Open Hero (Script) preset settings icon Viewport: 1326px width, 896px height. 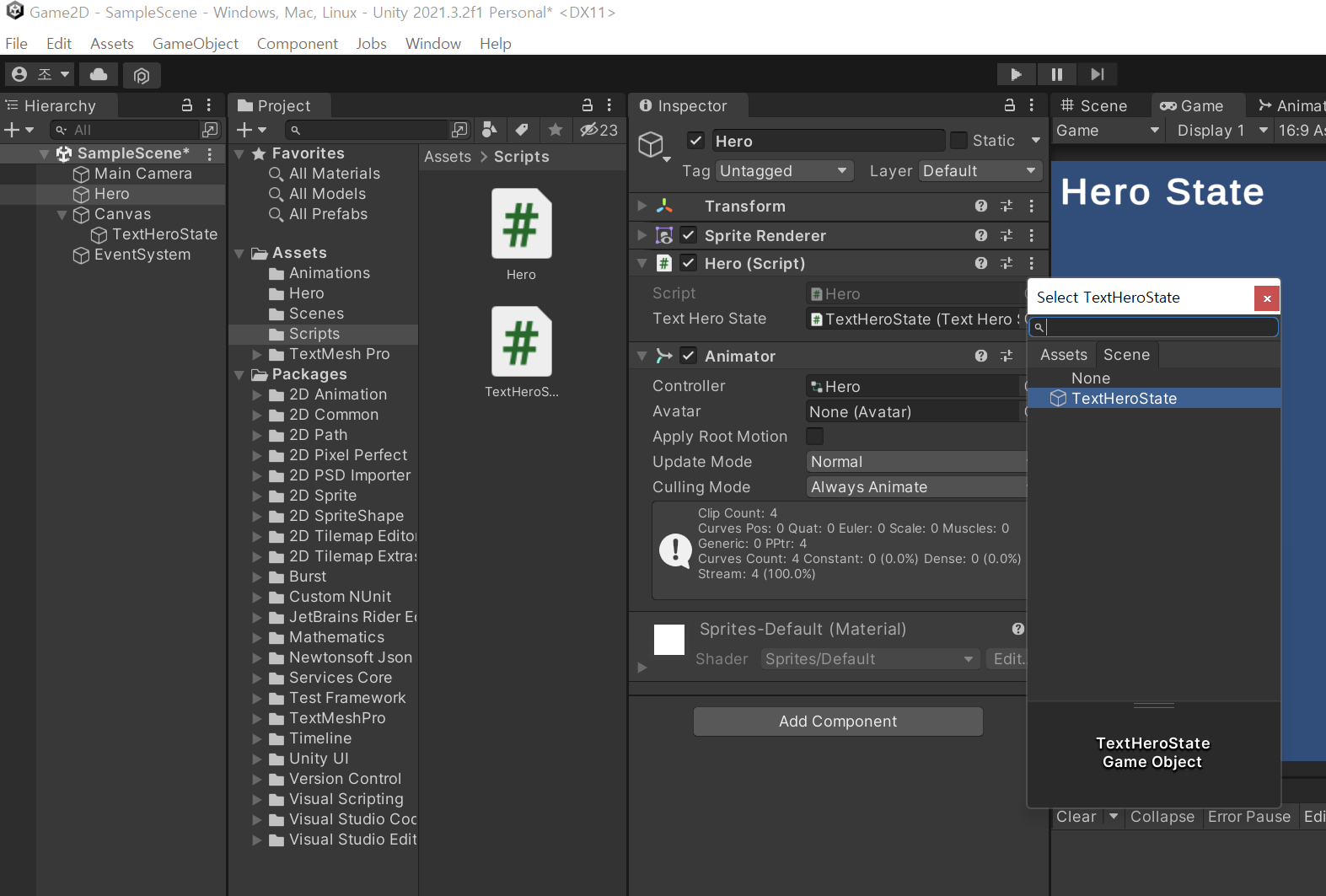pyautogui.click(x=1007, y=263)
